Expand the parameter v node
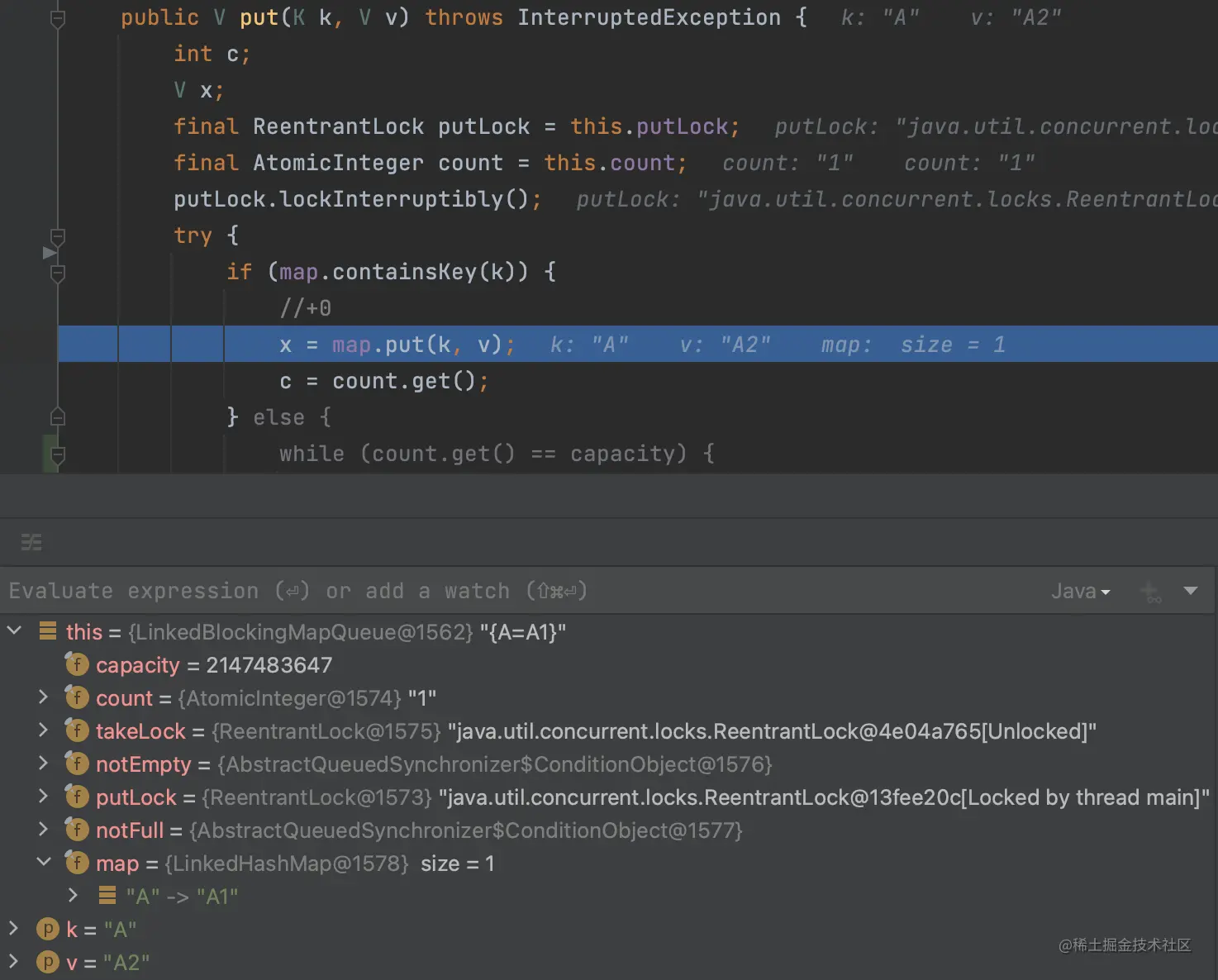 coord(13,962)
